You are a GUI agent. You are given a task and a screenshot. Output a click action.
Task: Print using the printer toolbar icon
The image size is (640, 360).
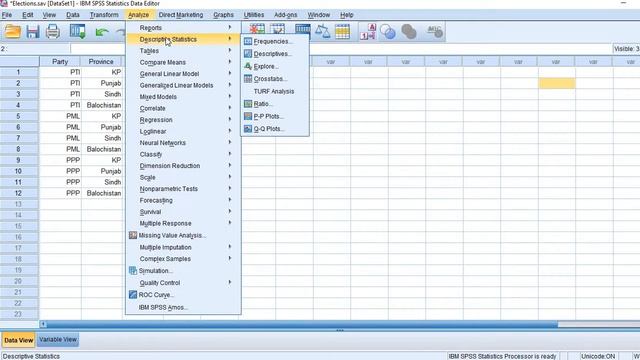[53, 31]
